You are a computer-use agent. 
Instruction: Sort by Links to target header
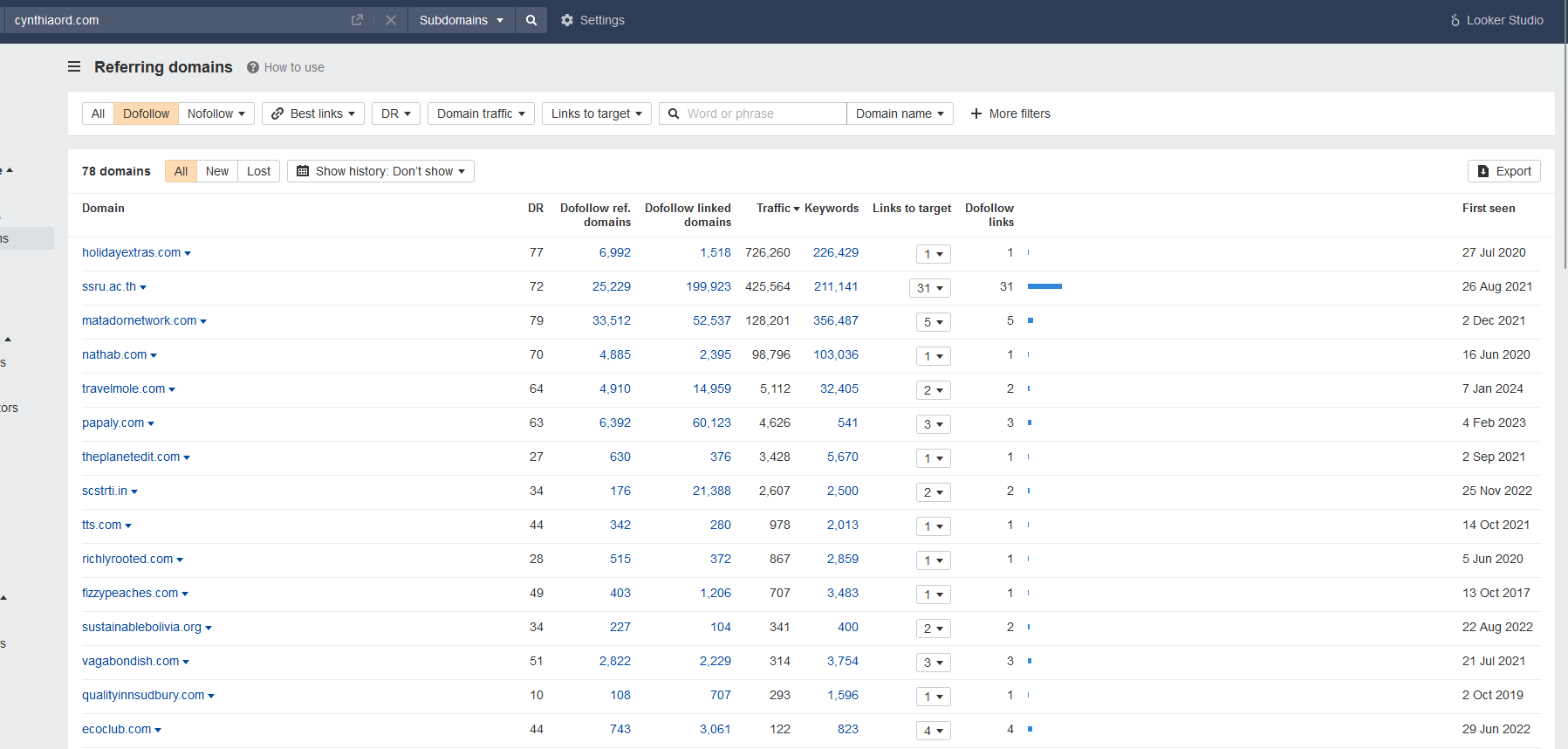[x=912, y=208]
